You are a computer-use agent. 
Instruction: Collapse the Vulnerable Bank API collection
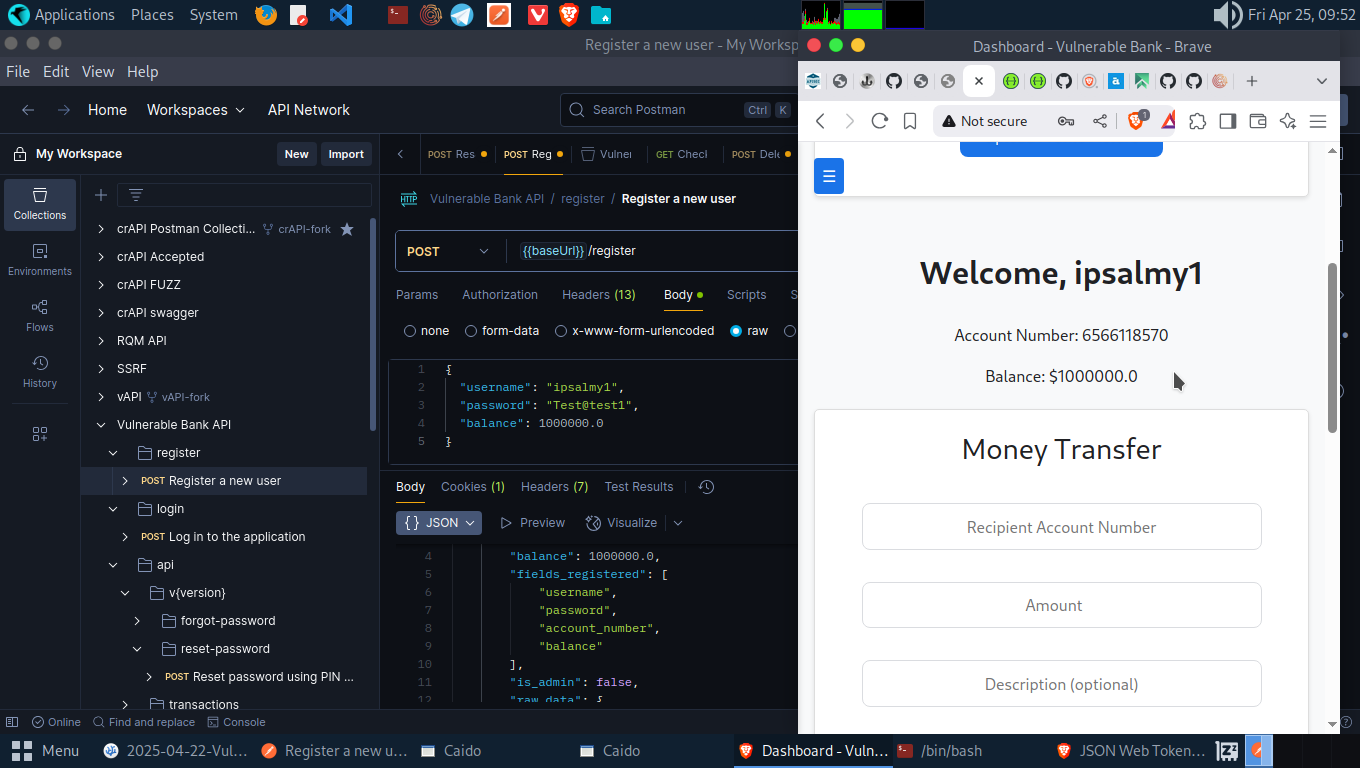point(101,425)
